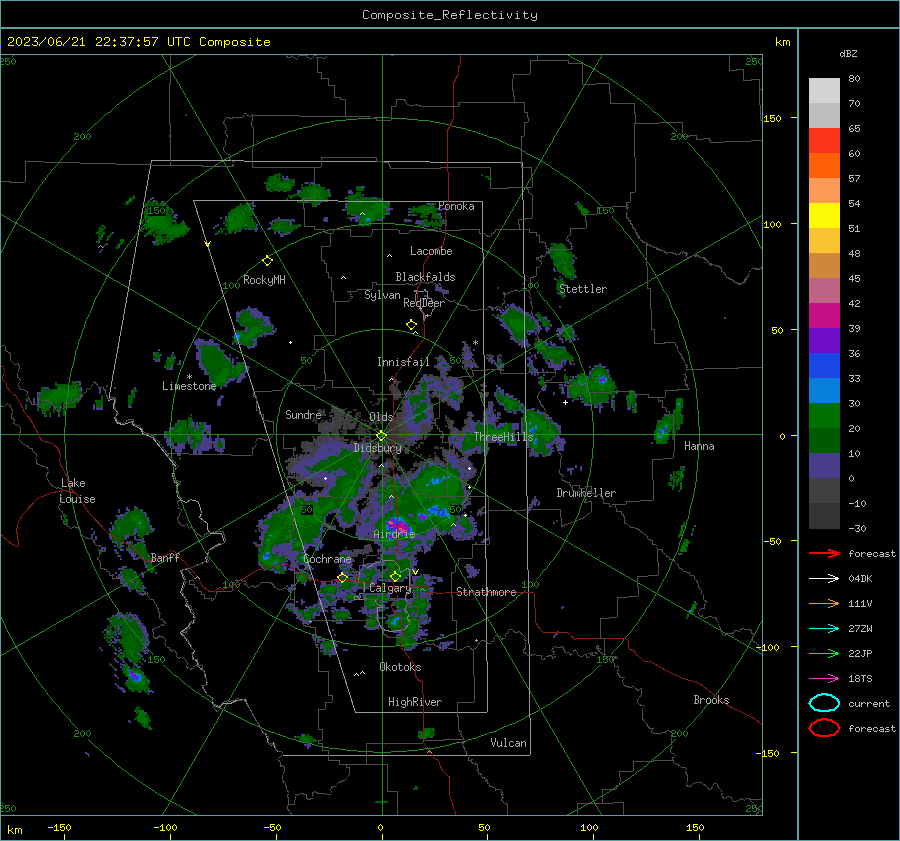900x841 pixels.
Task: Click the Lake Louise label
Action: click(77, 491)
